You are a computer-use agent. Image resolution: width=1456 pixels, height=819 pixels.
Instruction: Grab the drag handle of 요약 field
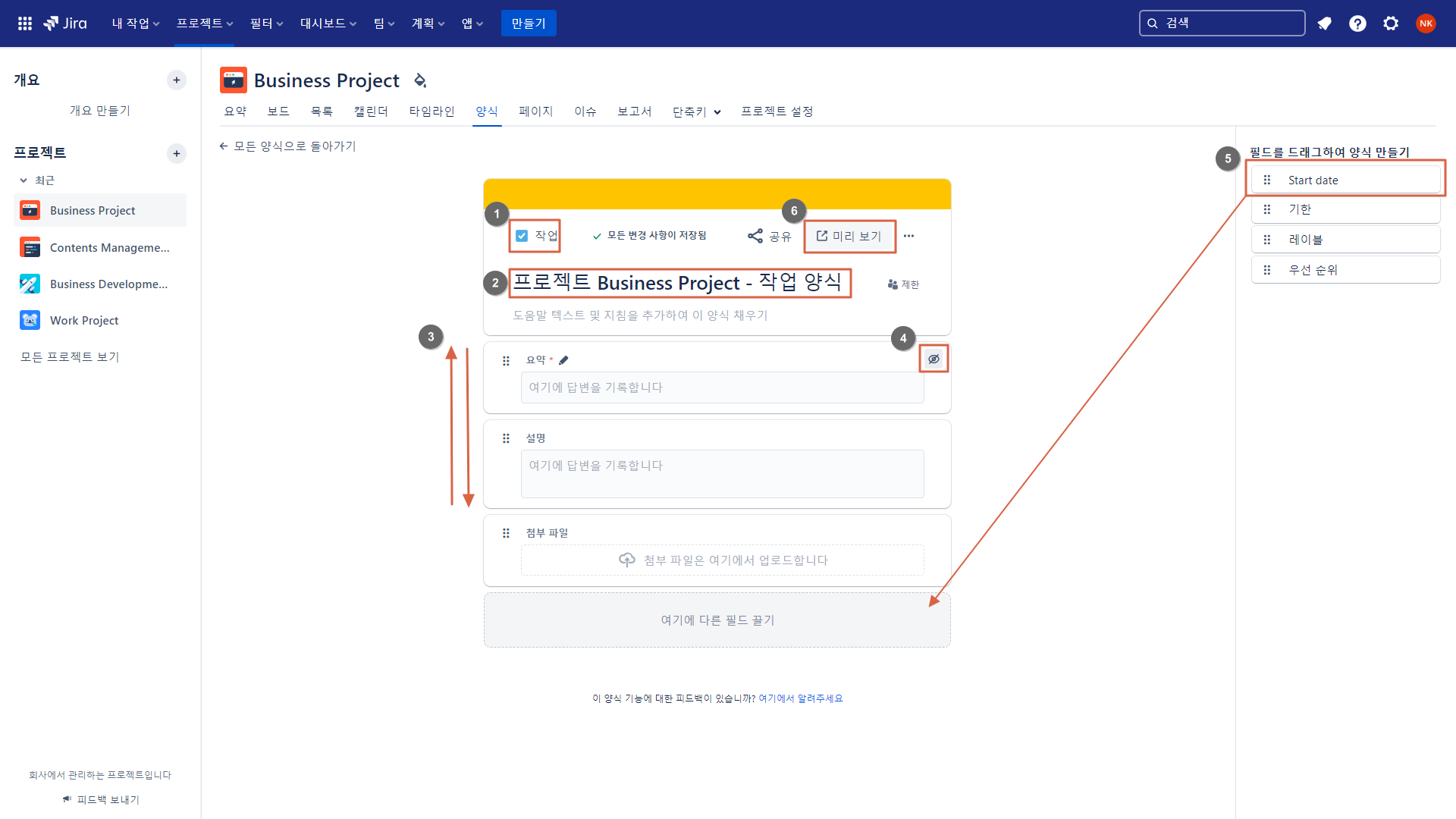(x=506, y=361)
